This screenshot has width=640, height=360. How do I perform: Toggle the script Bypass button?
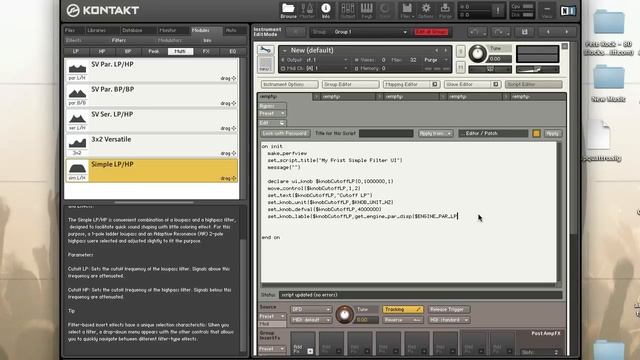click(x=271, y=106)
